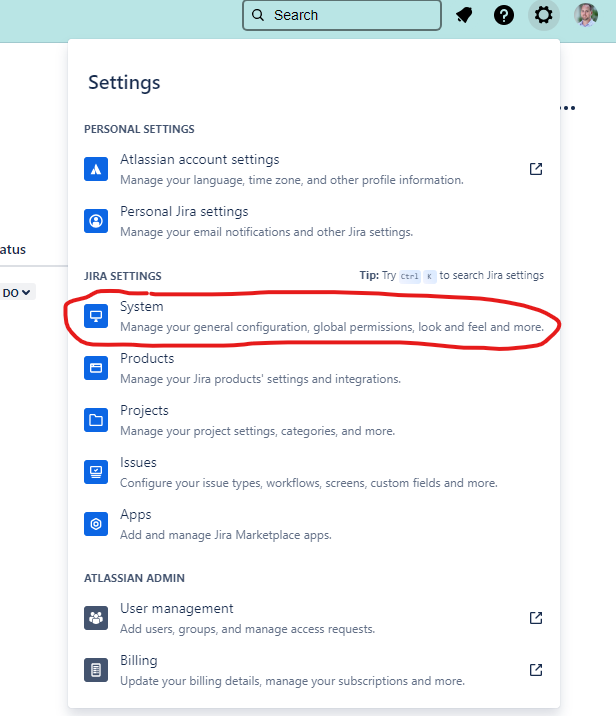The width and height of the screenshot is (616, 716).
Task: Click the 'Configure your issue types' description
Action: click(309, 483)
